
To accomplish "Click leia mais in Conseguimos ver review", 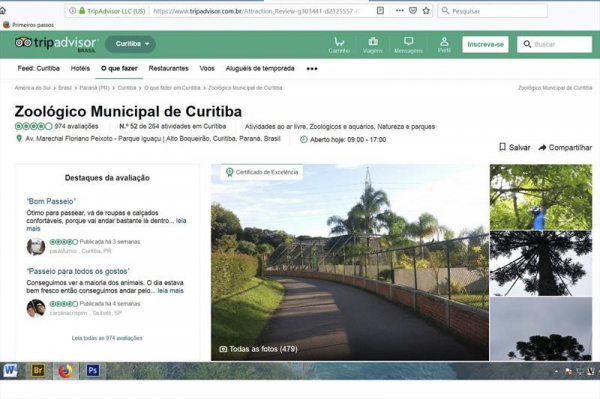I will pos(170,291).
